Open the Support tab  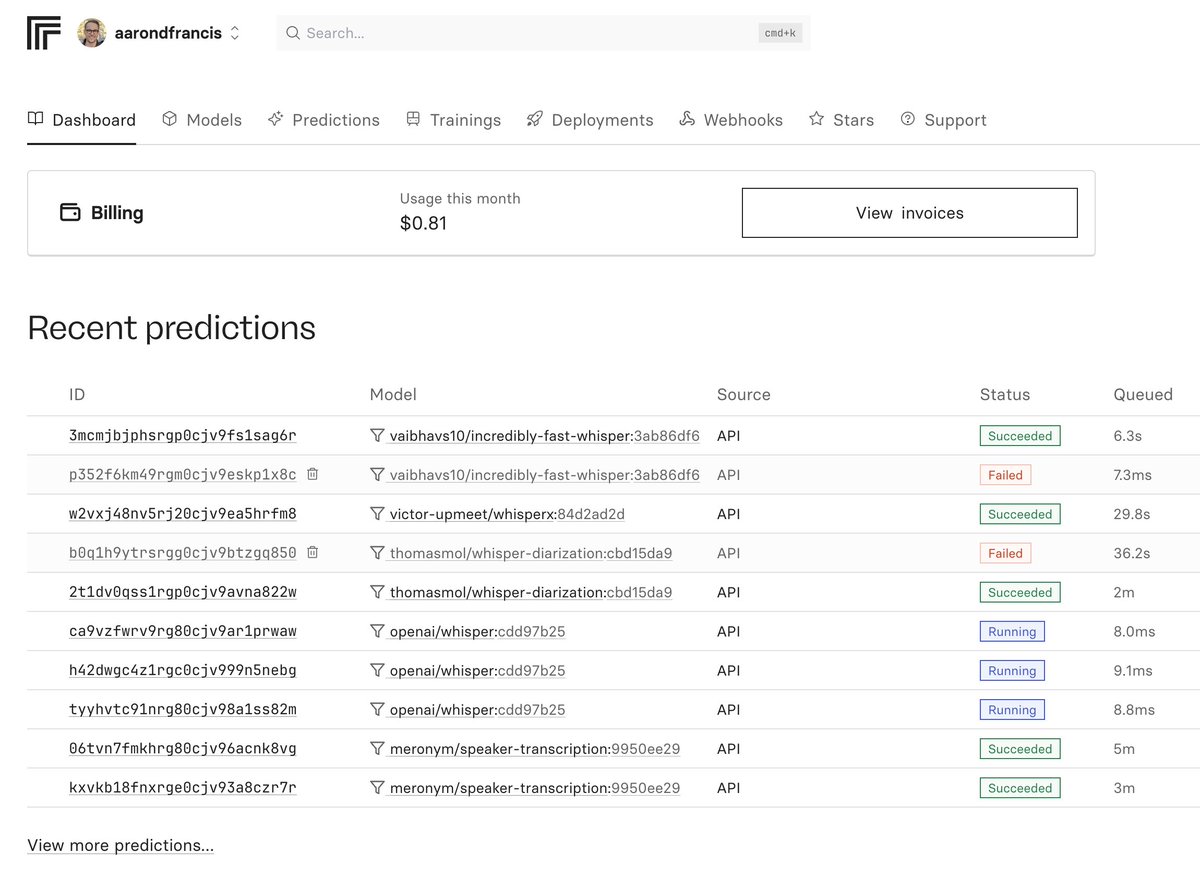pyautogui.click(x=943, y=120)
